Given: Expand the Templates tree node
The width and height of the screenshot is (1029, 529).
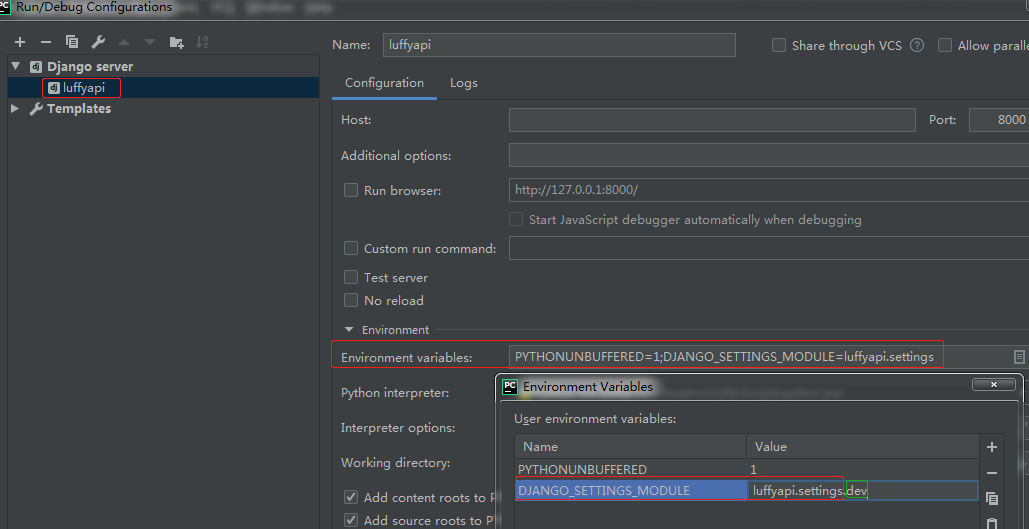Looking at the screenshot, I should tap(15, 108).
